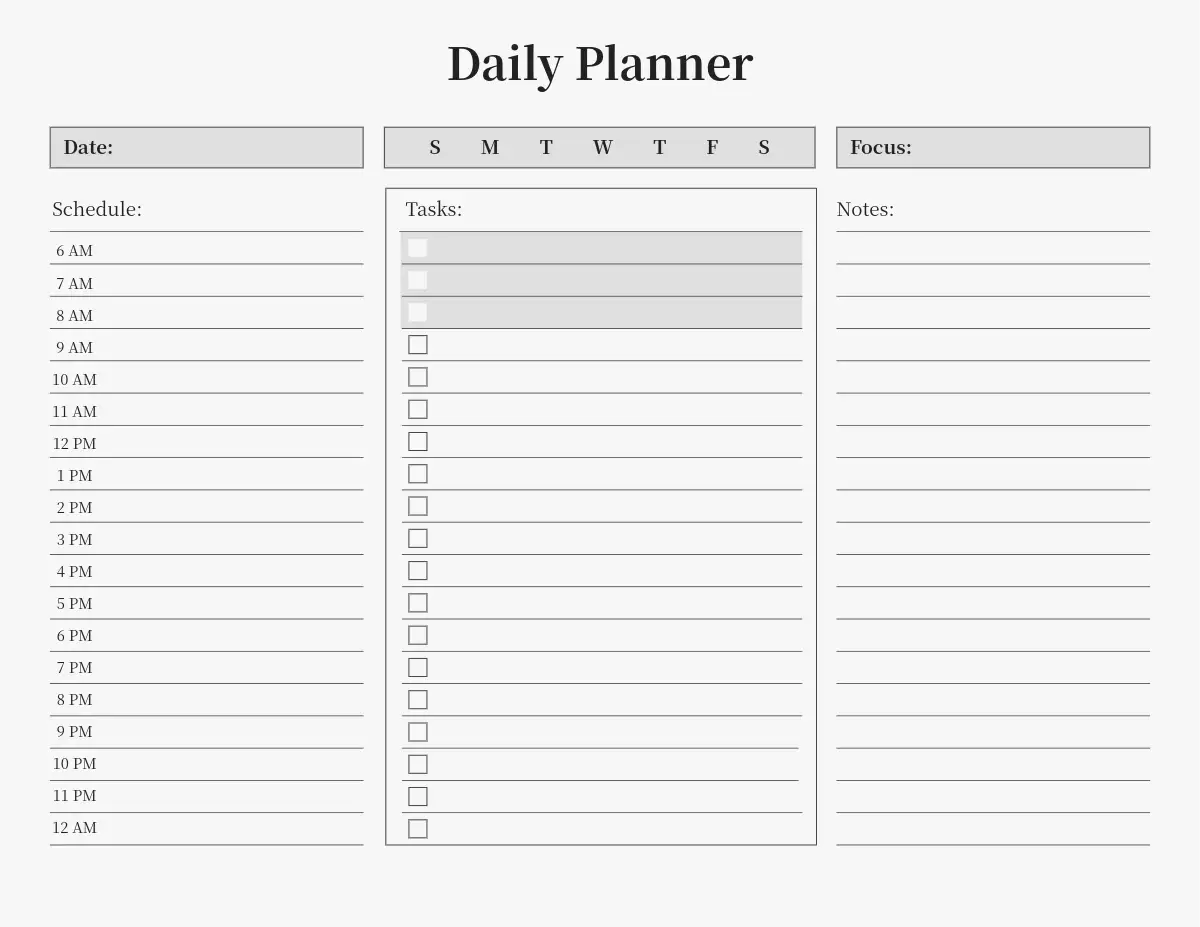
Task: Check the task checkbox level with 9 PM
Action: click(x=418, y=732)
